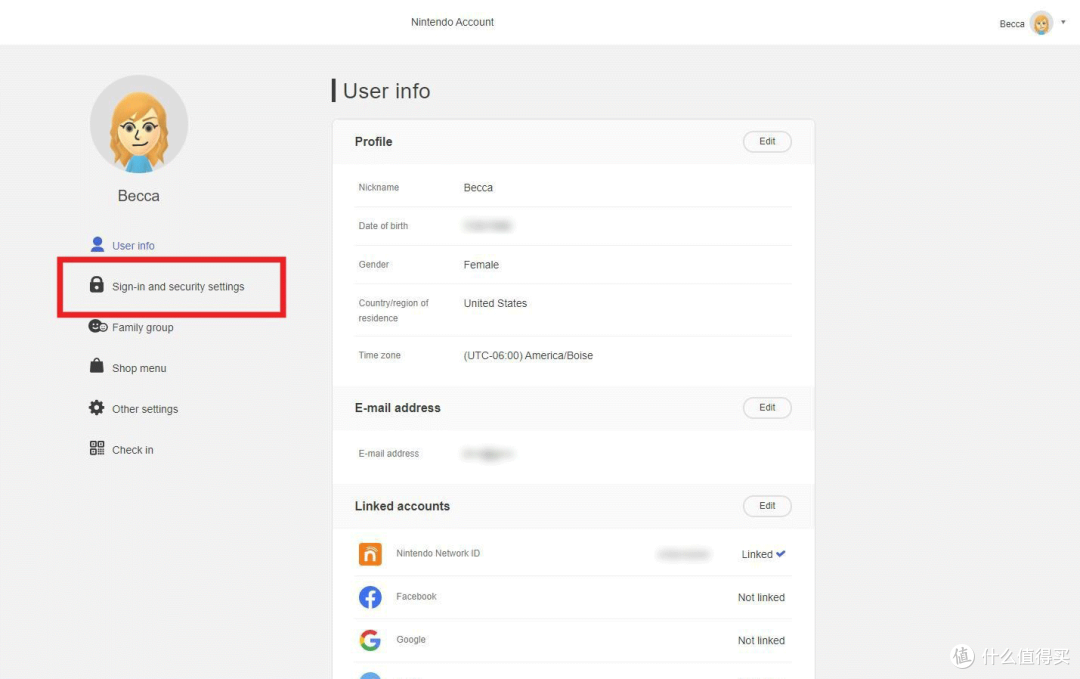The height and width of the screenshot is (679, 1080).
Task: Click the Facebook Not linked status
Action: (x=761, y=597)
